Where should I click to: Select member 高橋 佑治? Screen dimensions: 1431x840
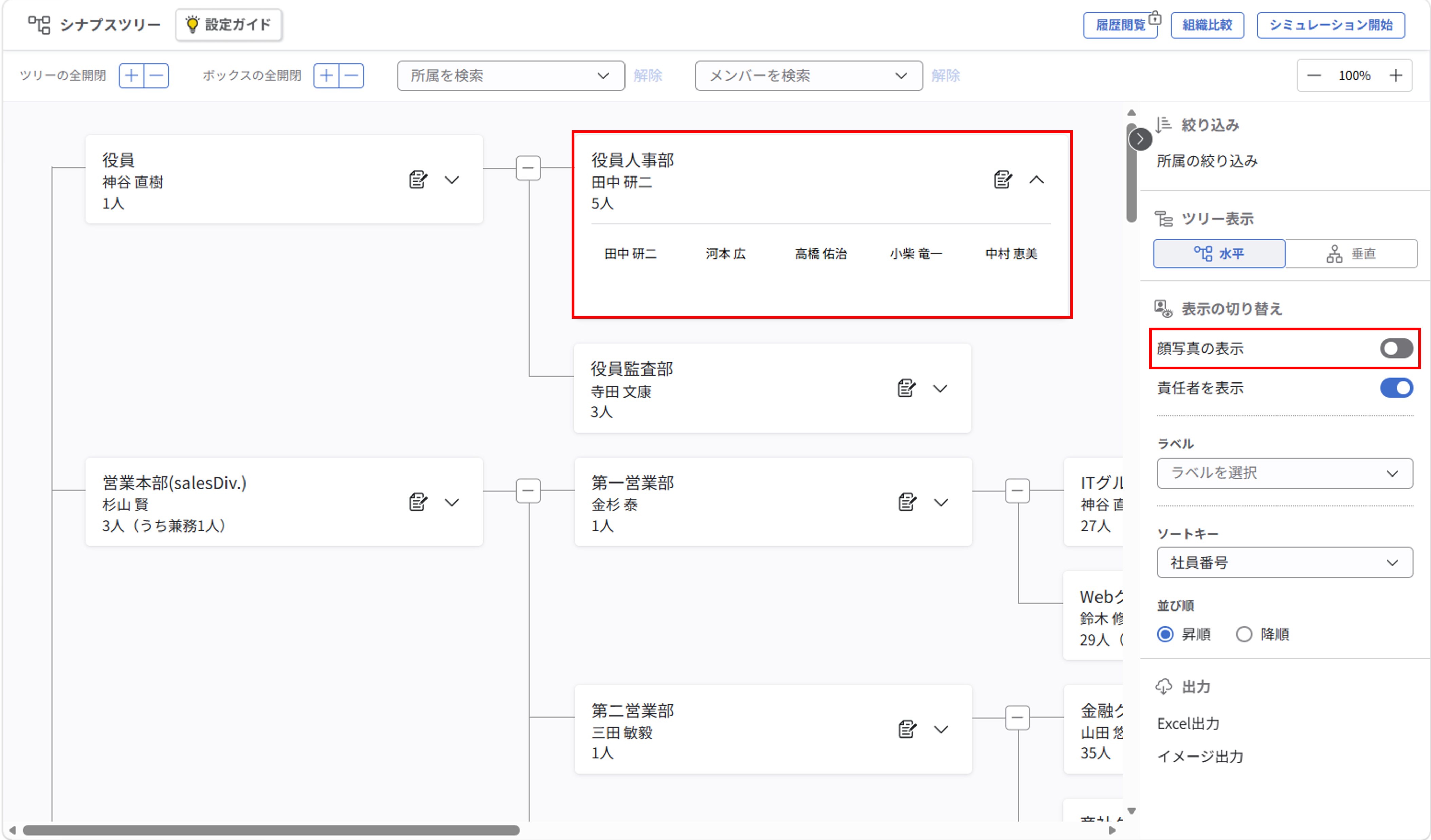pos(821,254)
